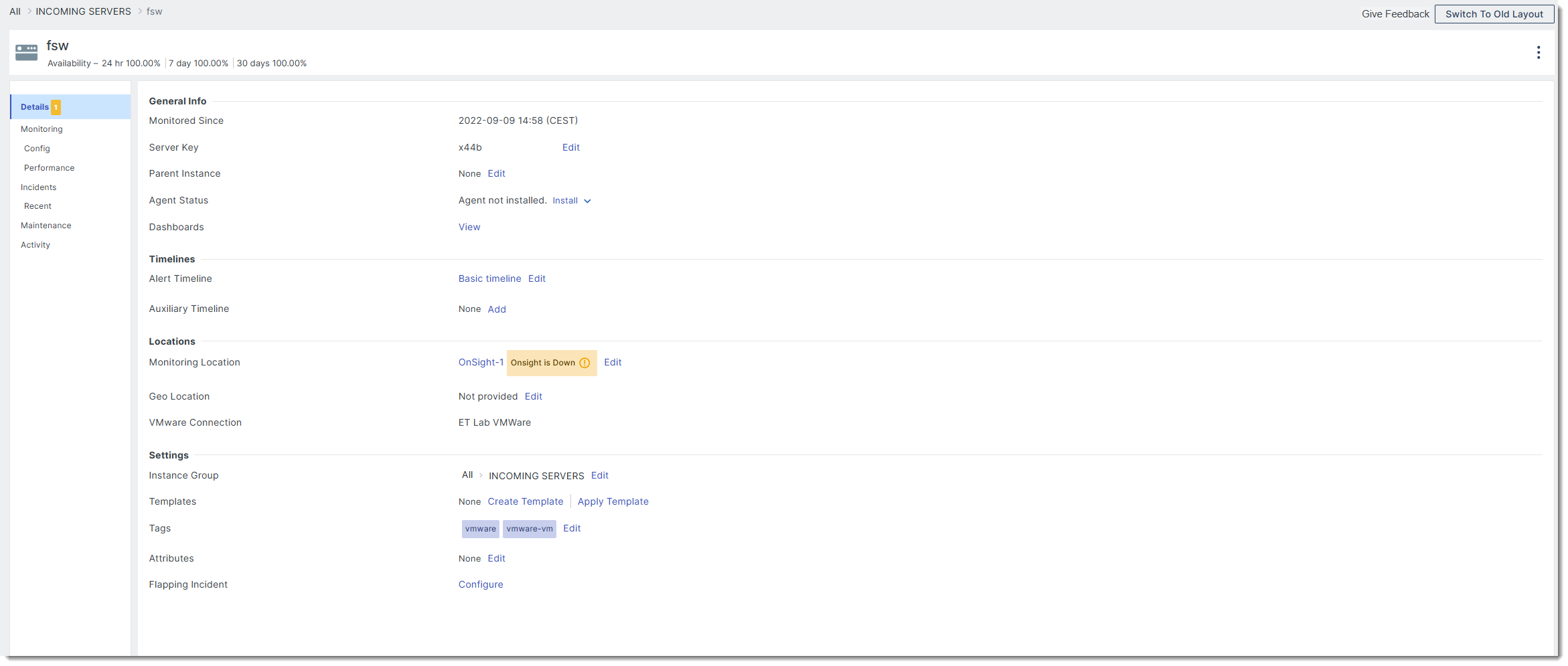Click Give Feedback link
1568x666 pixels.
[1395, 14]
